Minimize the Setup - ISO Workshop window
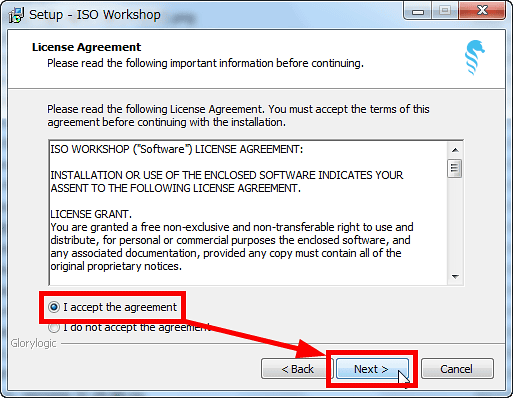Viewport: 513px width, 398px height. [417, 11]
